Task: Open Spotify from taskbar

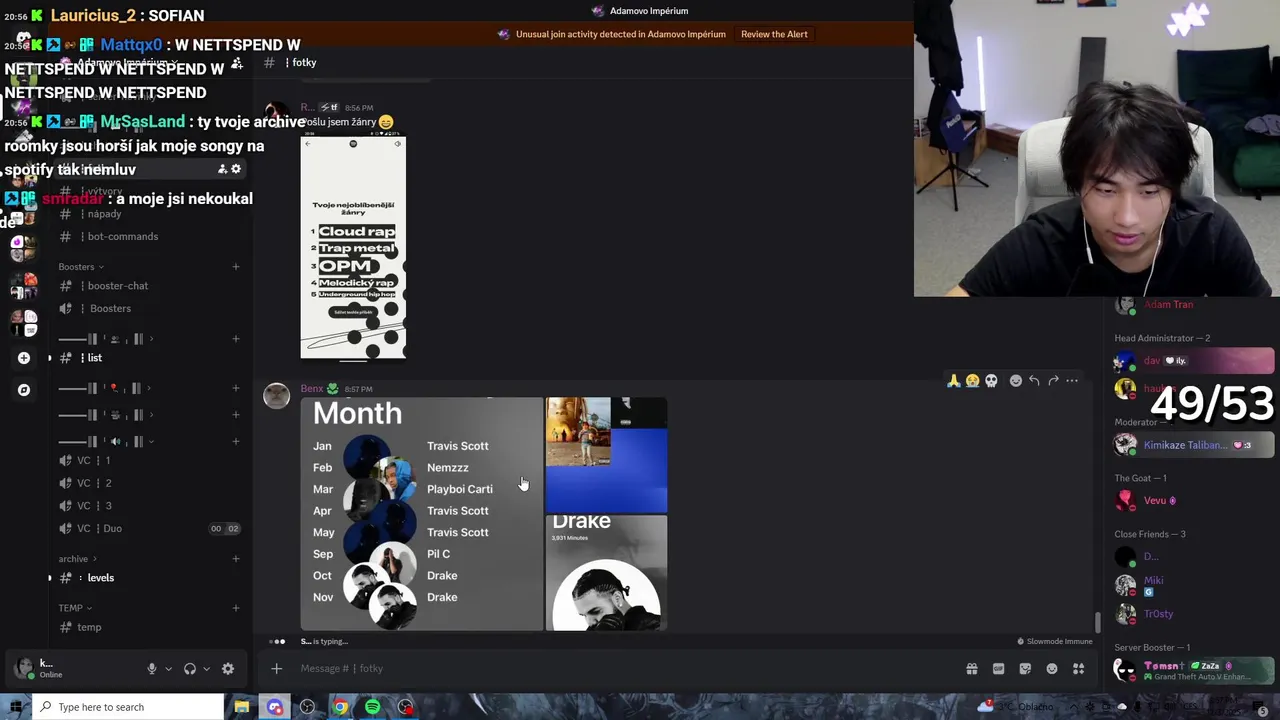Action: pyautogui.click(x=373, y=707)
